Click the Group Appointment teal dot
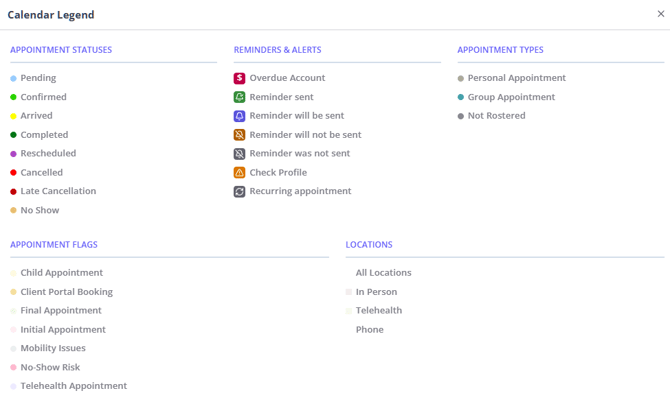 (461, 97)
